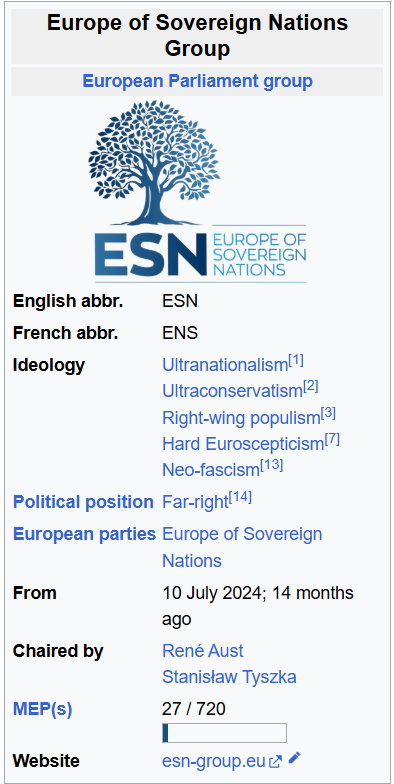
Task: Click the European parties label link
Action: (x=84, y=534)
